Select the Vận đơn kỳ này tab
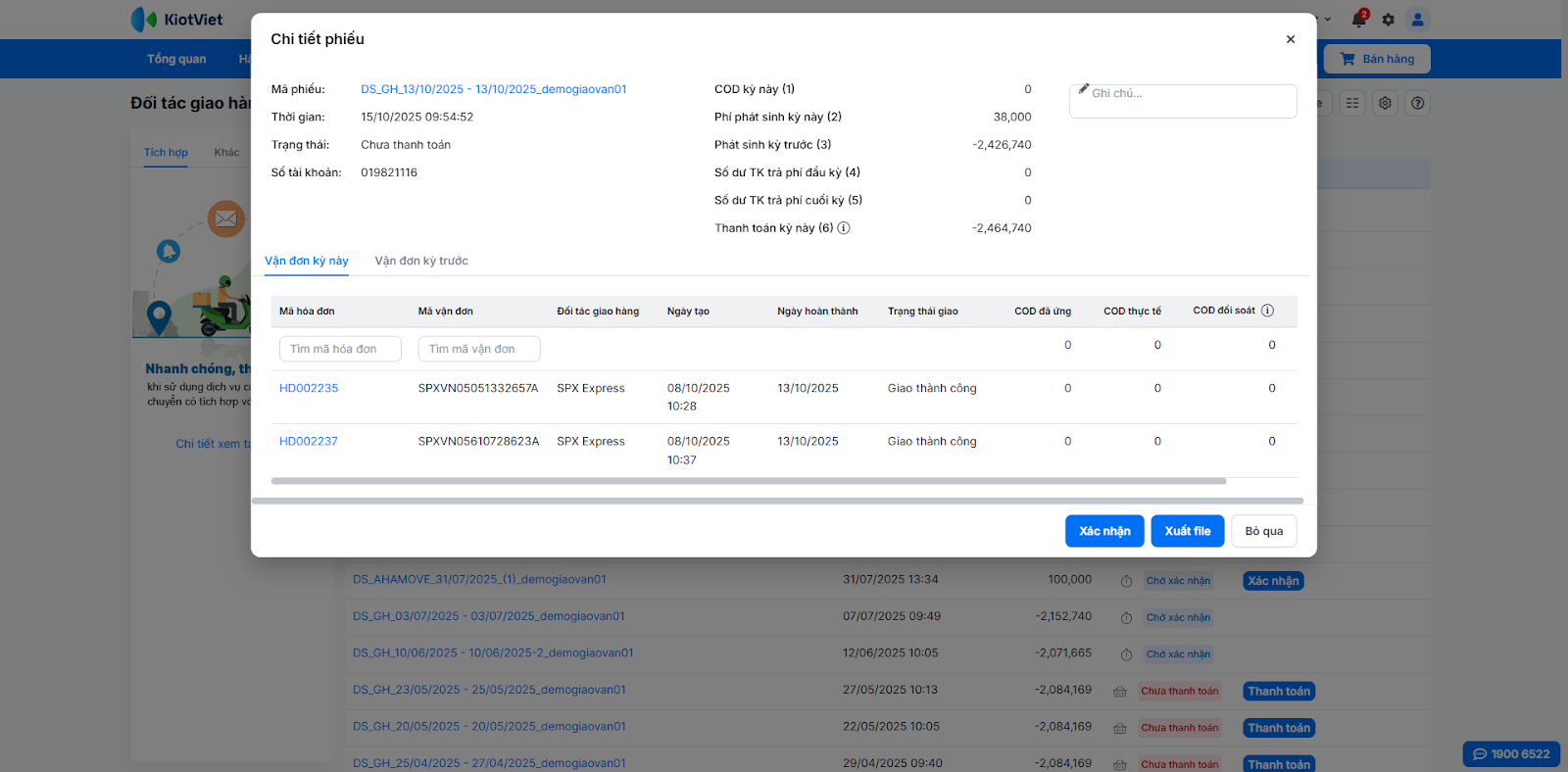 pos(307,261)
